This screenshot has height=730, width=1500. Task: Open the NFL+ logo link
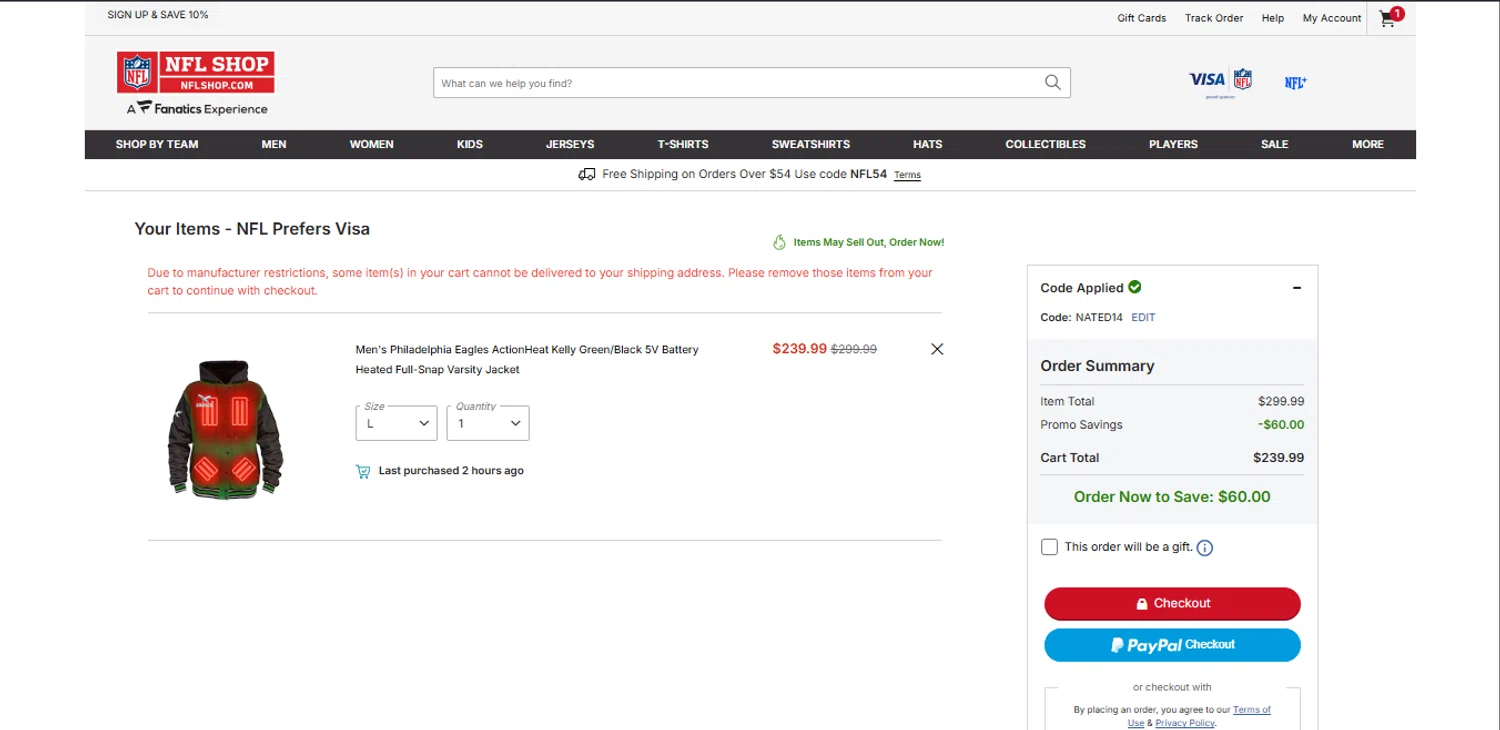click(x=1295, y=83)
